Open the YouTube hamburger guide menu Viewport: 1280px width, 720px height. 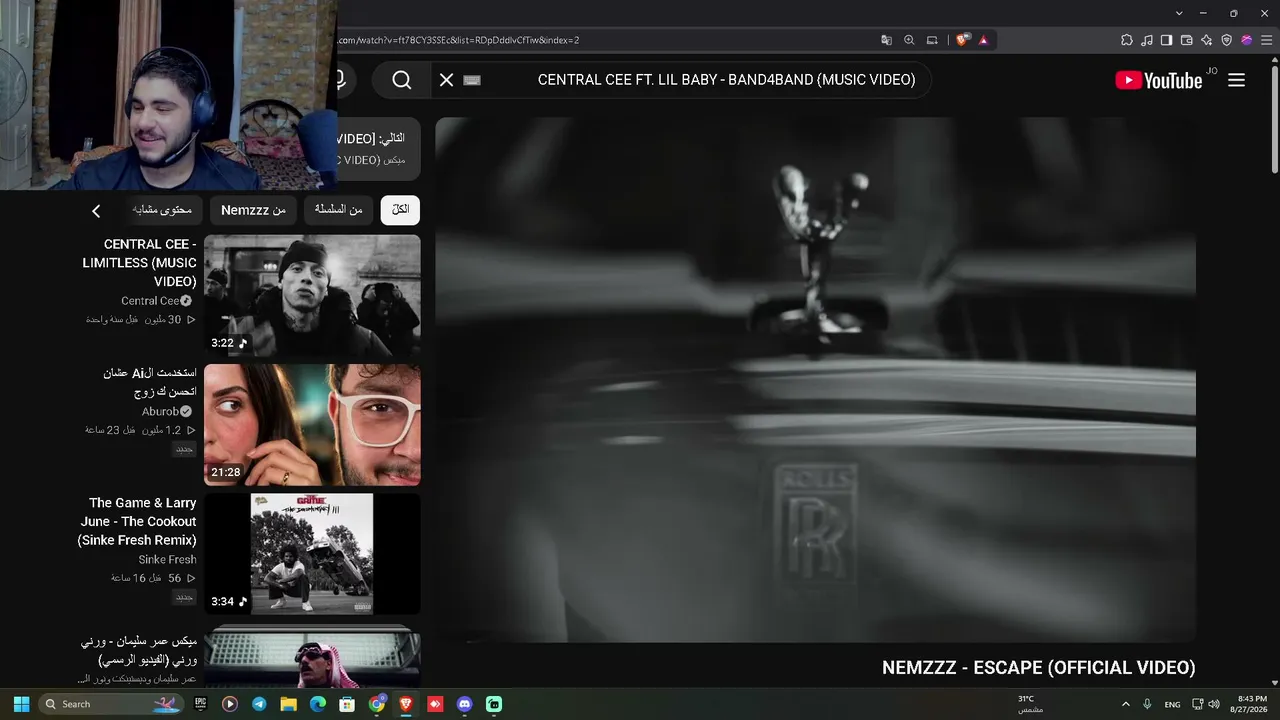coord(1236,80)
